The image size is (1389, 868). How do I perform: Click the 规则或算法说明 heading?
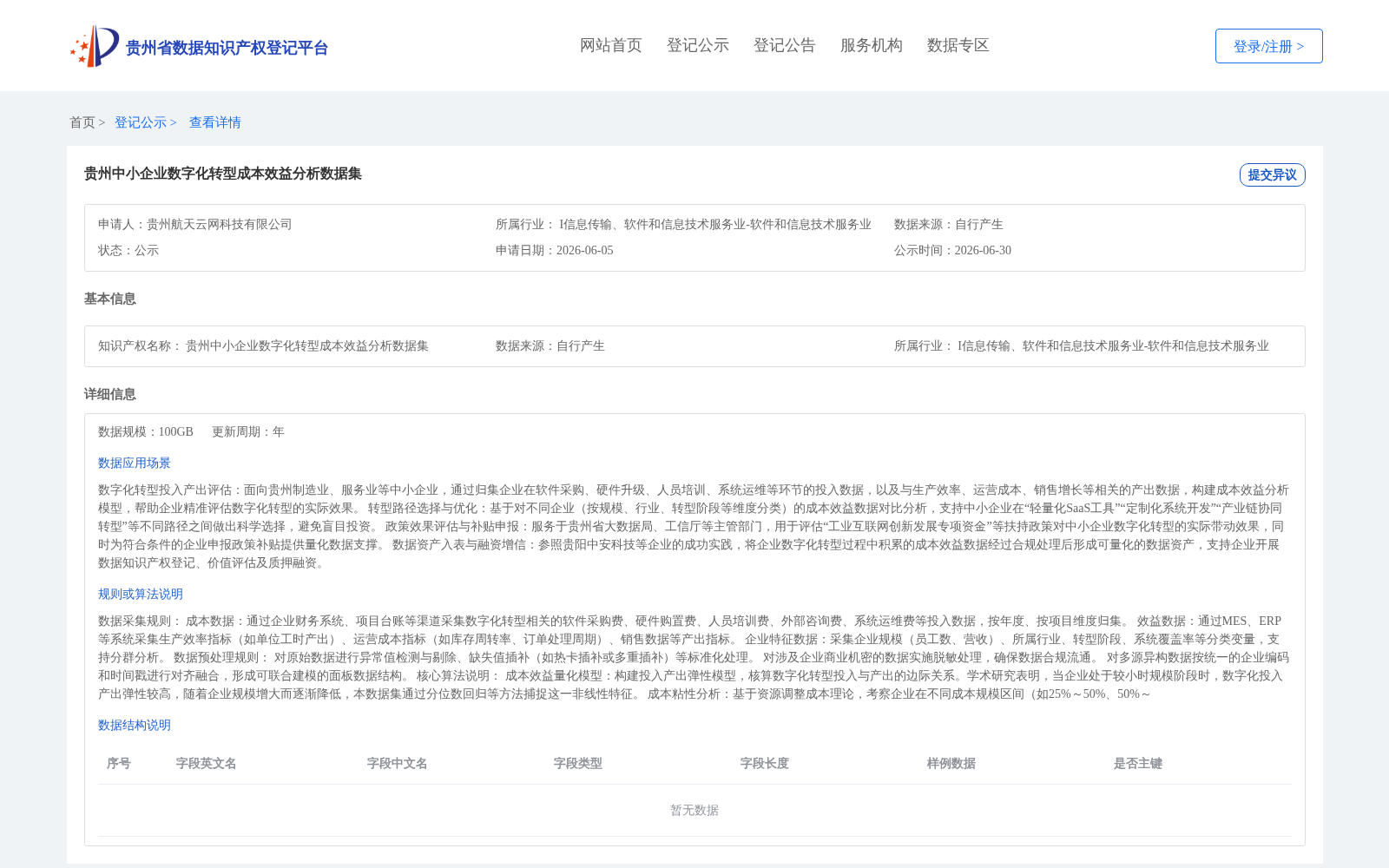pyautogui.click(x=141, y=594)
